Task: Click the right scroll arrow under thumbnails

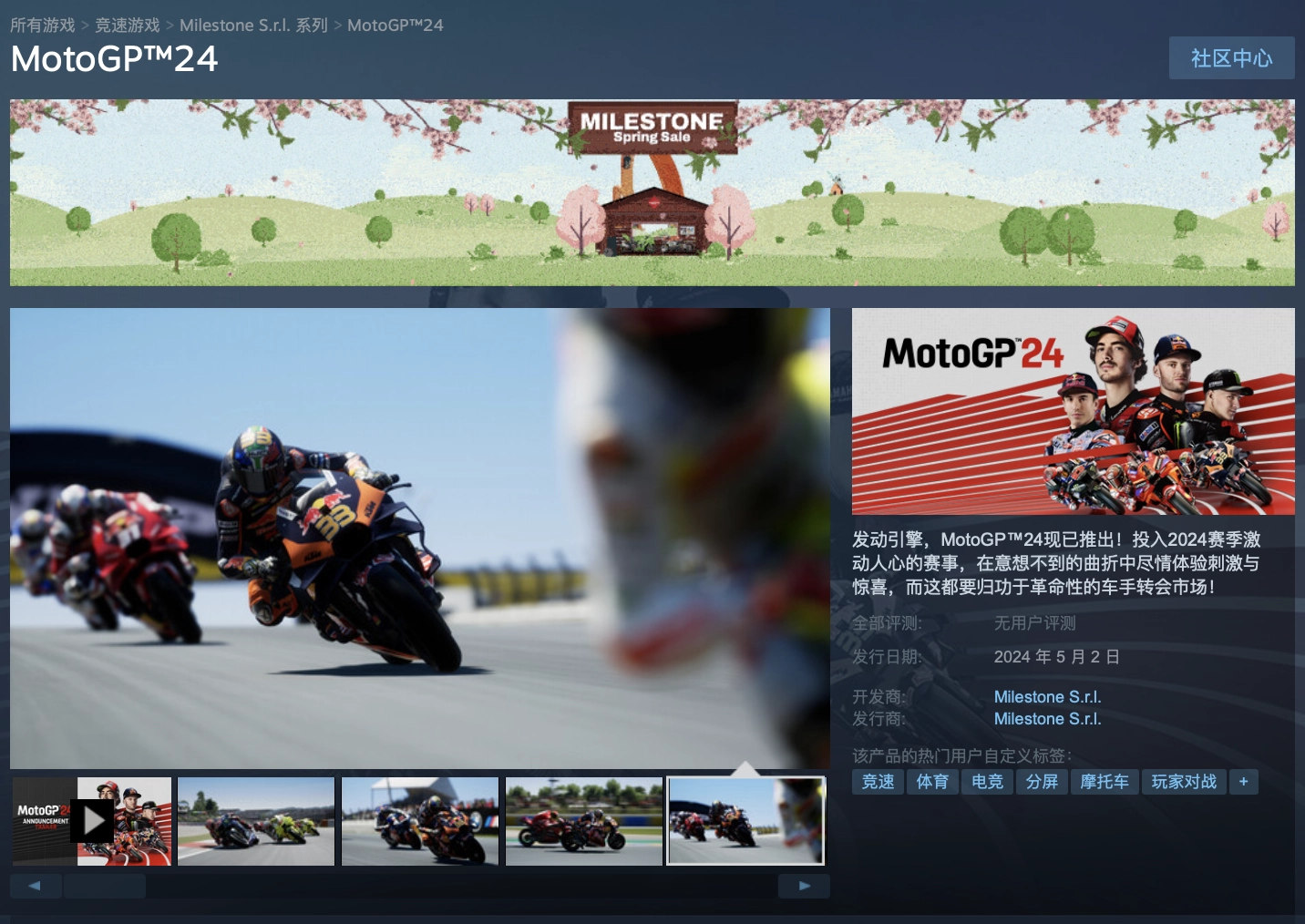Action: click(804, 886)
